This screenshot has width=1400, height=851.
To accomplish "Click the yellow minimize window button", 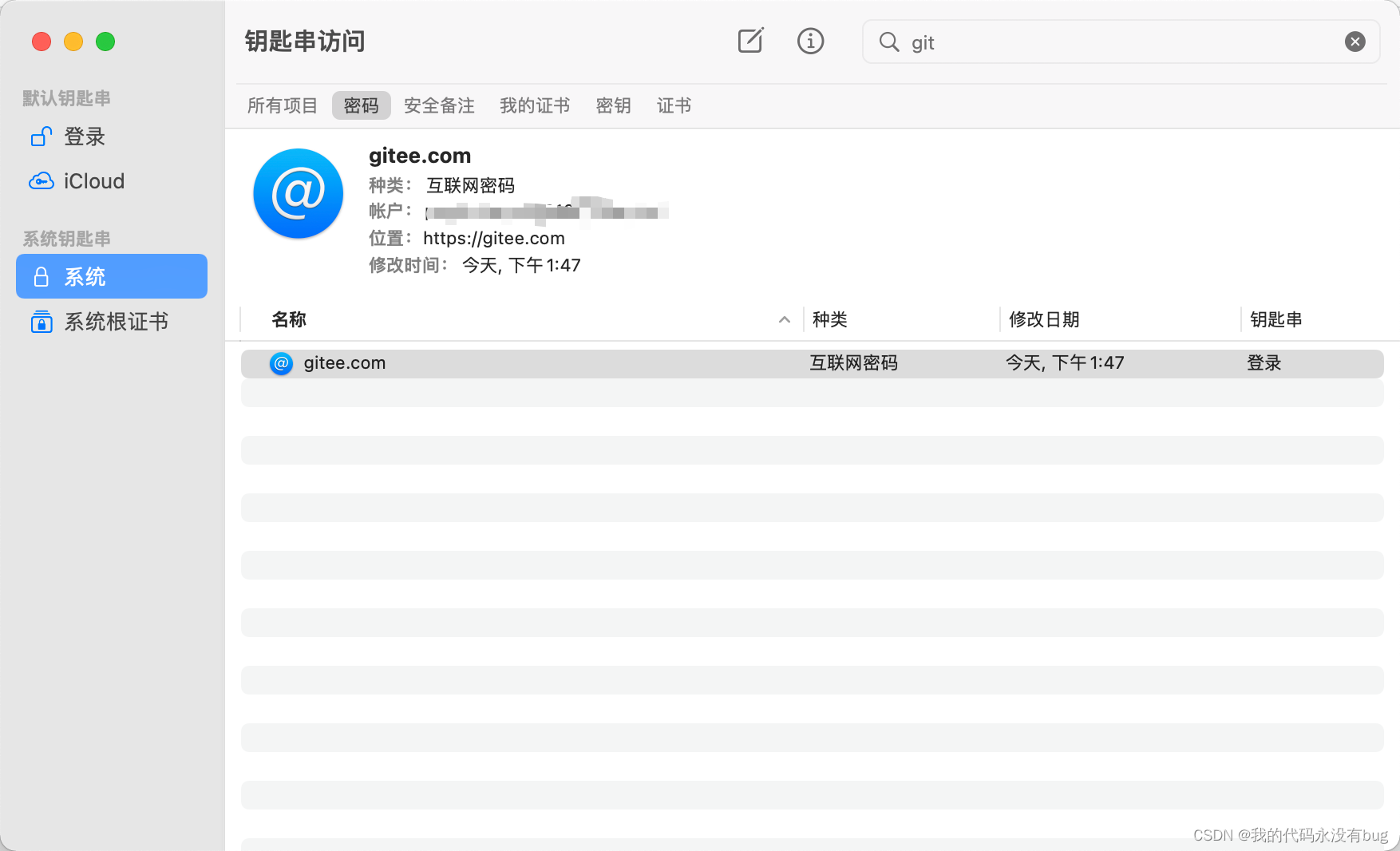I will pos(73,42).
